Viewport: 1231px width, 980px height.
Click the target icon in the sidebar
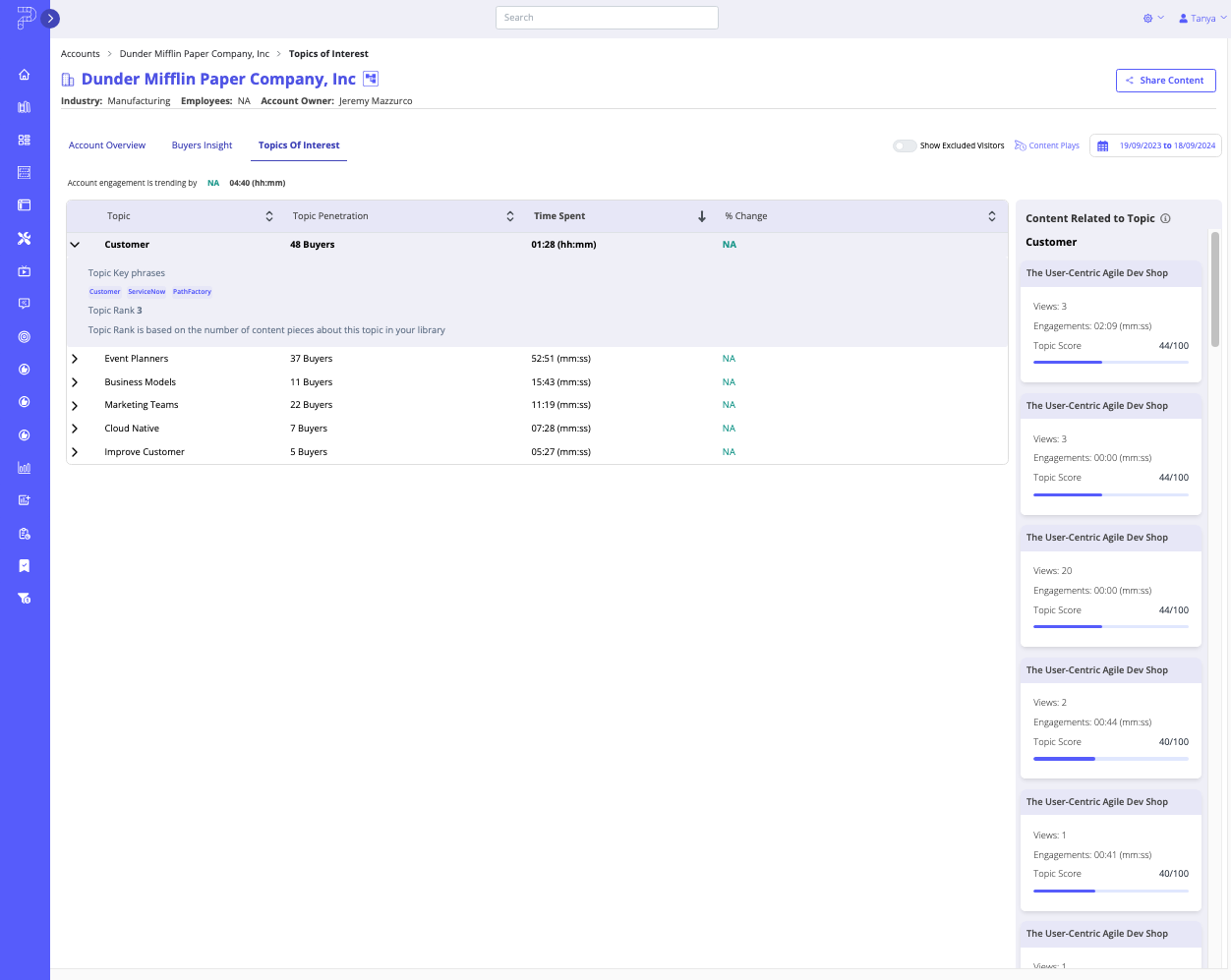pyautogui.click(x=24, y=336)
